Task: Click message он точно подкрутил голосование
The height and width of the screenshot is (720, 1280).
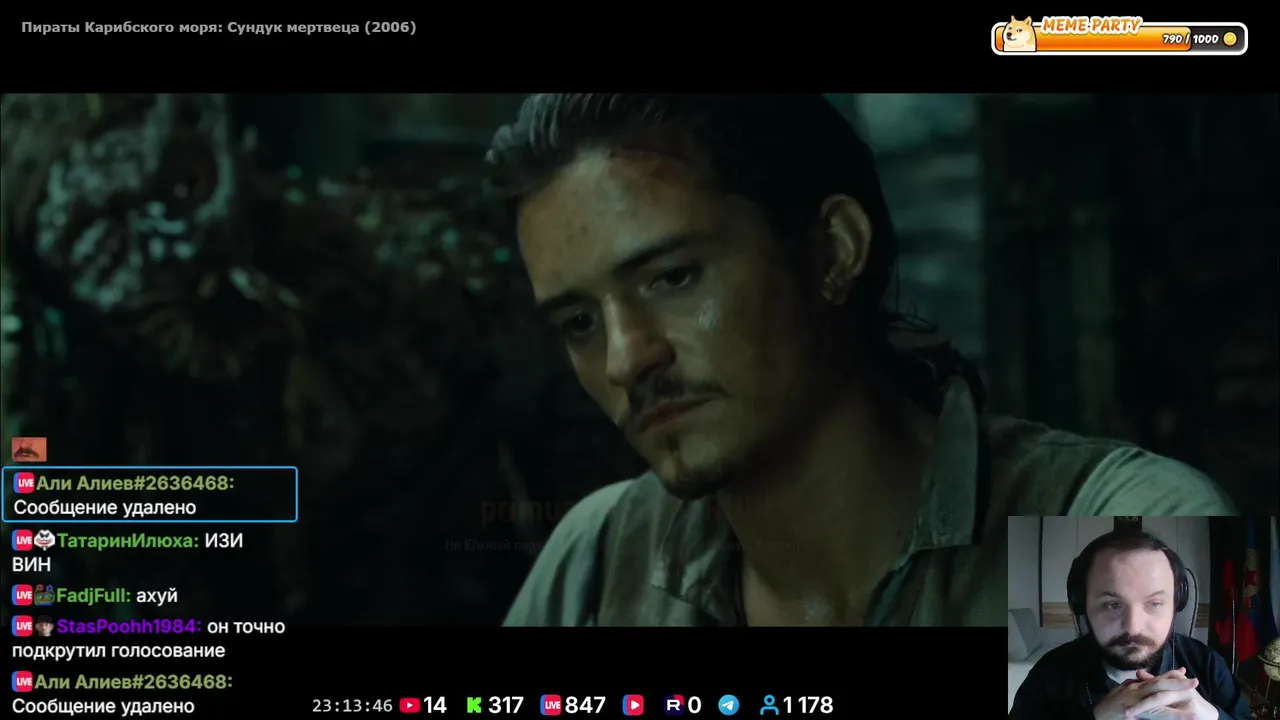Action: pyautogui.click(x=148, y=639)
